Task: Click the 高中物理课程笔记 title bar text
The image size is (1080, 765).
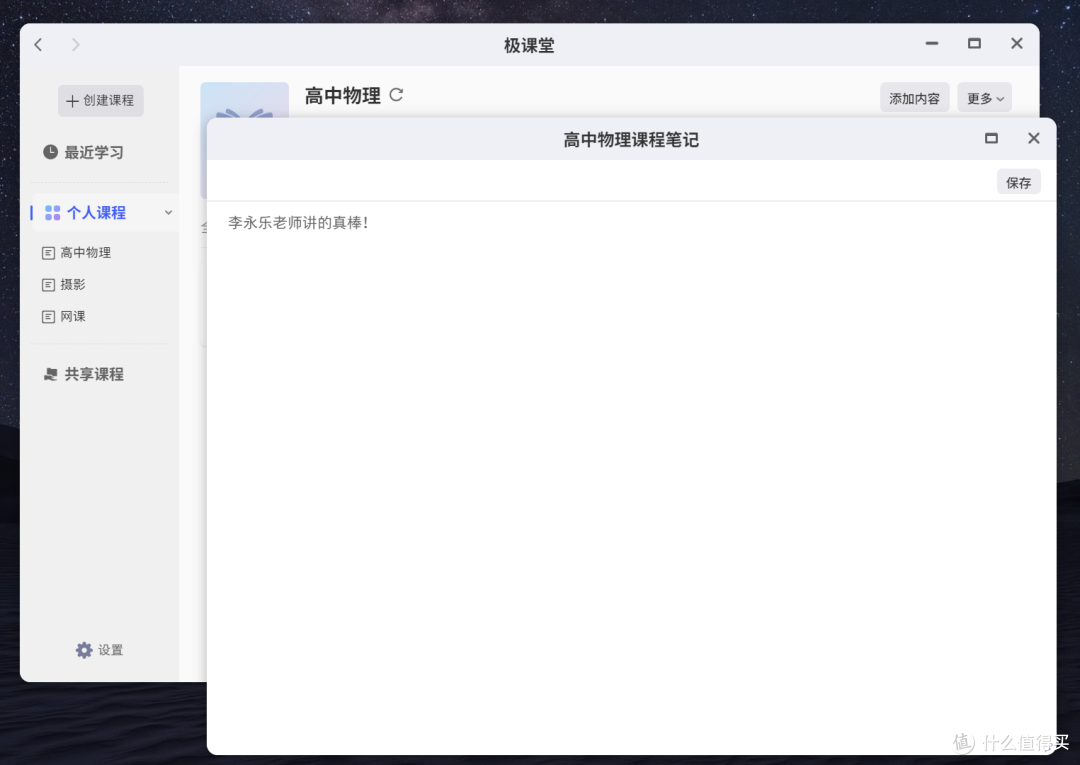Action: (x=631, y=140)
